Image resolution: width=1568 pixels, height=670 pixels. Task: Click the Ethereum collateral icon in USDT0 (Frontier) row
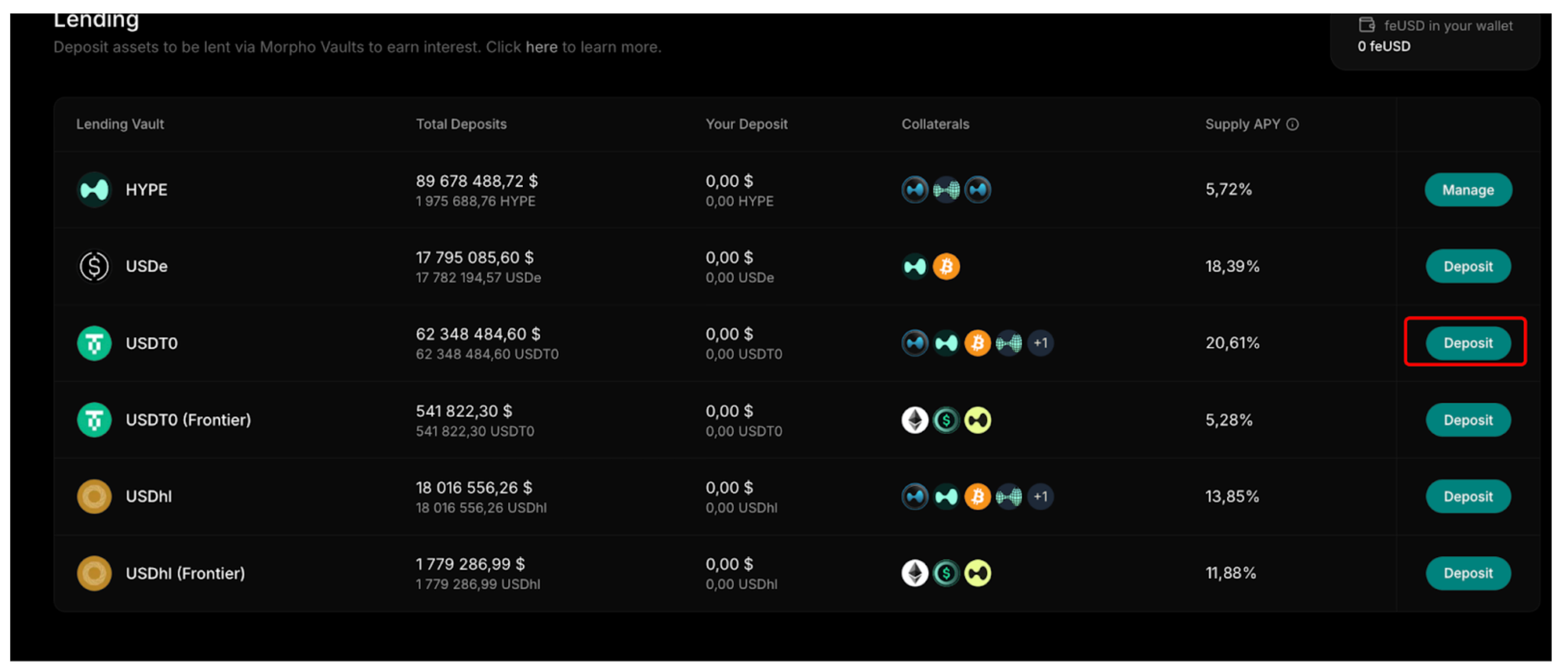915,421
